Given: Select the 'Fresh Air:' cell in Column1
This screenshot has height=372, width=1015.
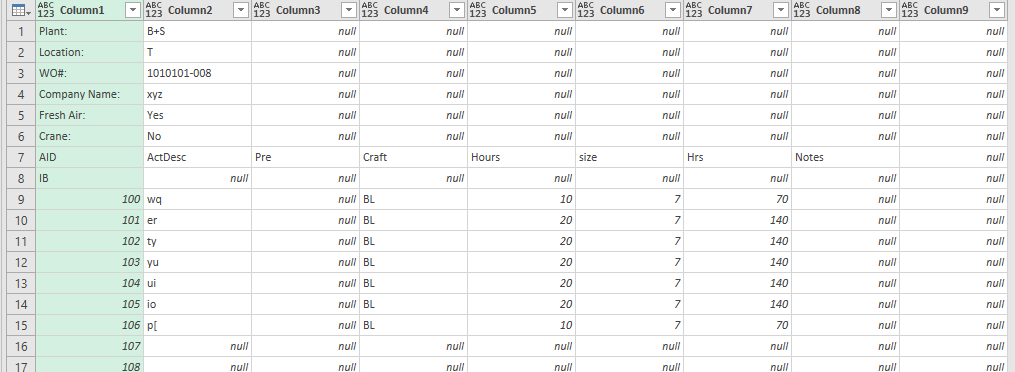Looking at the screenshot, I should click(x=62, y=115).
